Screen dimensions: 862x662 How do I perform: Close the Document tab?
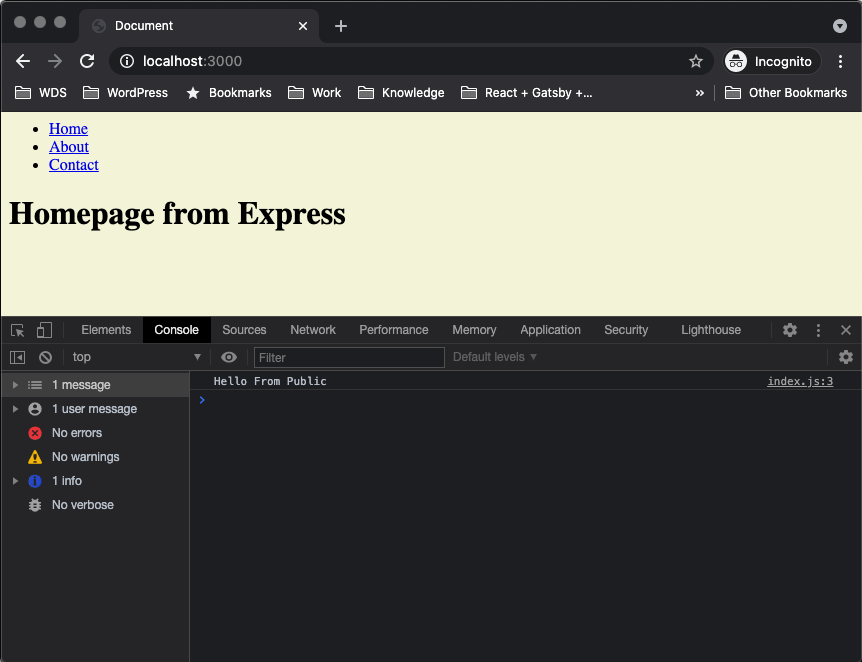tap(302, 26)
